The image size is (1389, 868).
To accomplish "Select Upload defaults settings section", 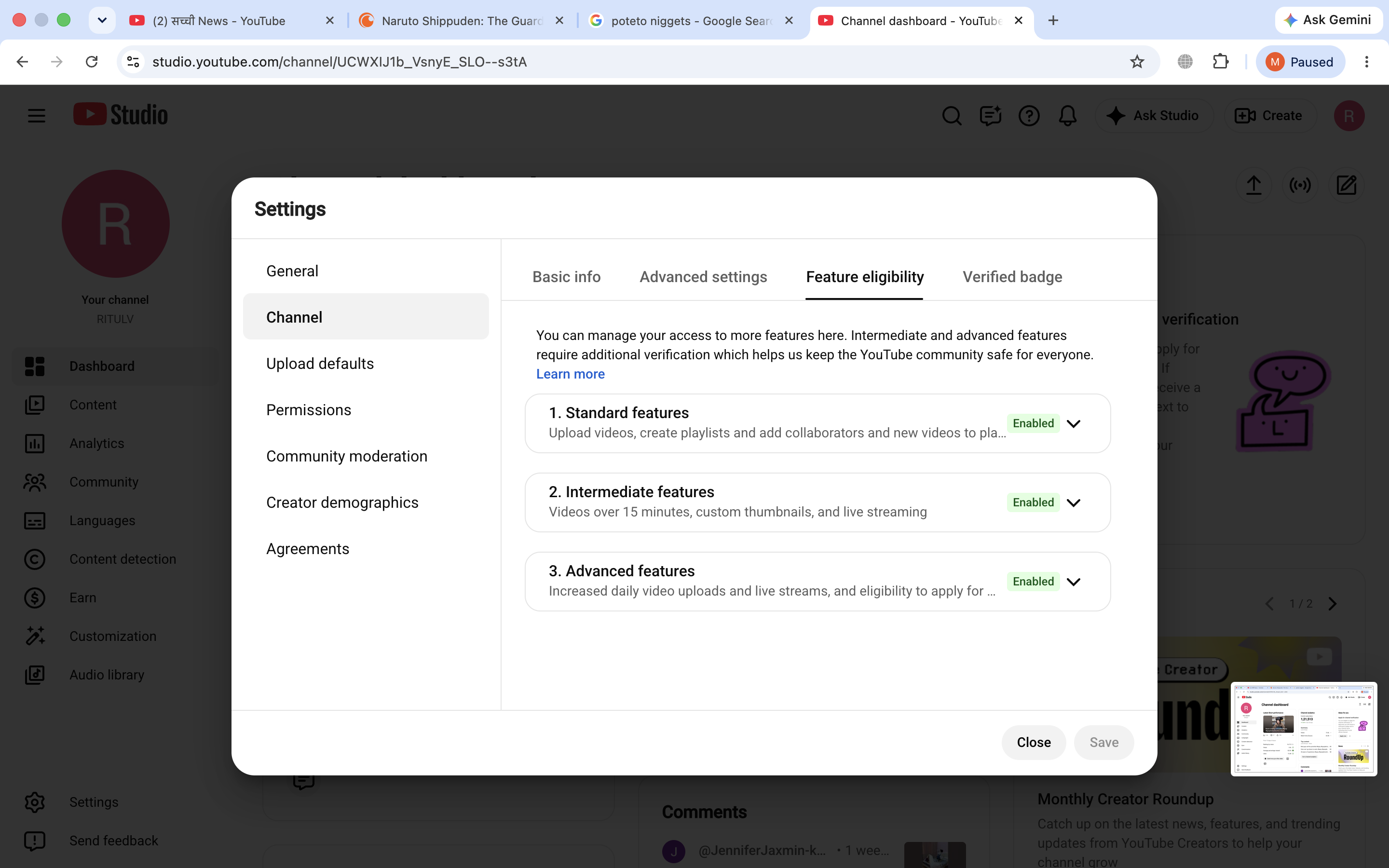I will (366, 364).
